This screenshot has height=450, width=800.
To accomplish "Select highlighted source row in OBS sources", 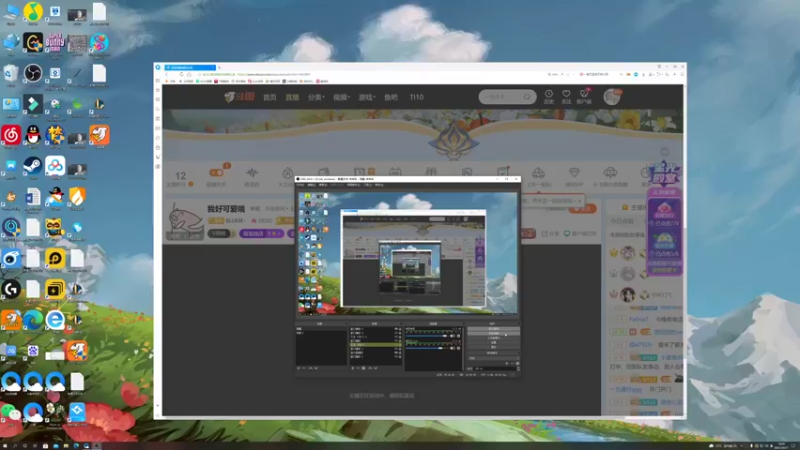I will coord(375,345).
